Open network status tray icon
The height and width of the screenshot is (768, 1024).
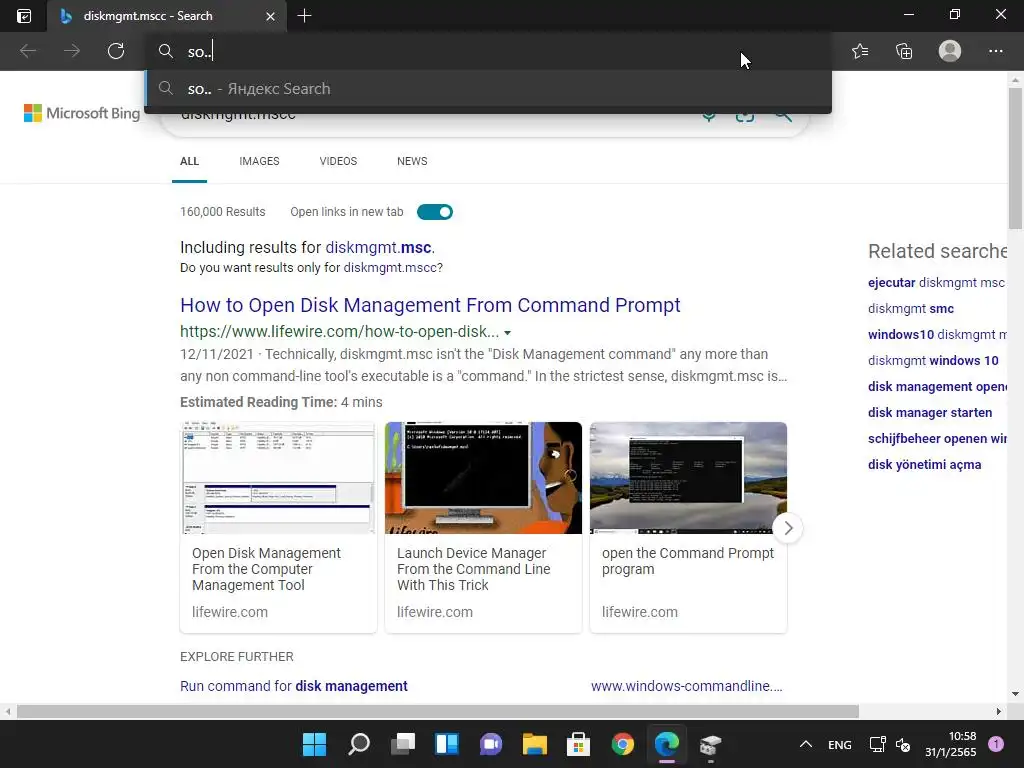coord(877,744)
